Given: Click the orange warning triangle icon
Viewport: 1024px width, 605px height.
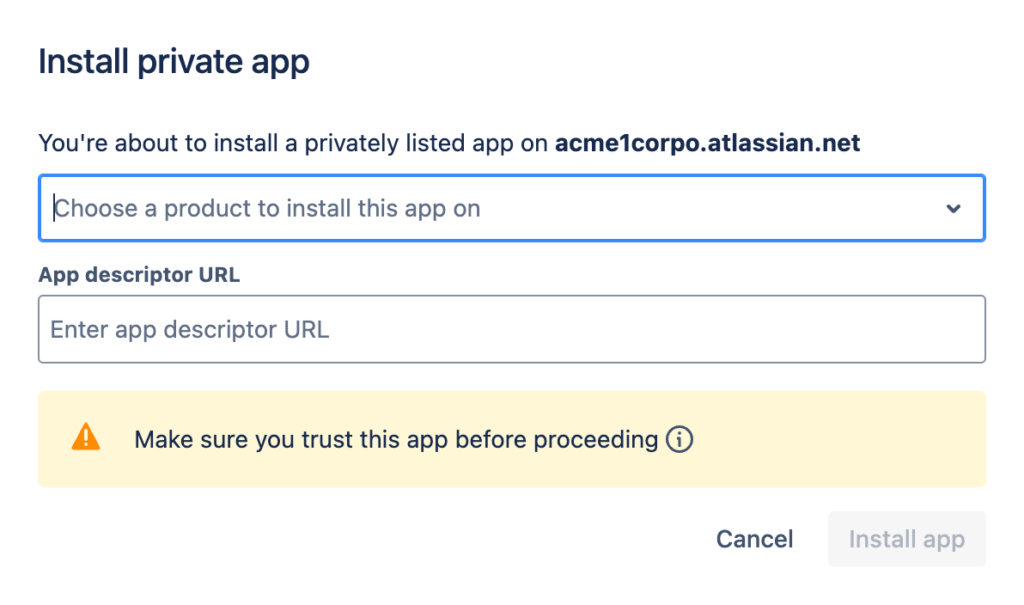Looking at the screenshot, I should pos(86,437).
